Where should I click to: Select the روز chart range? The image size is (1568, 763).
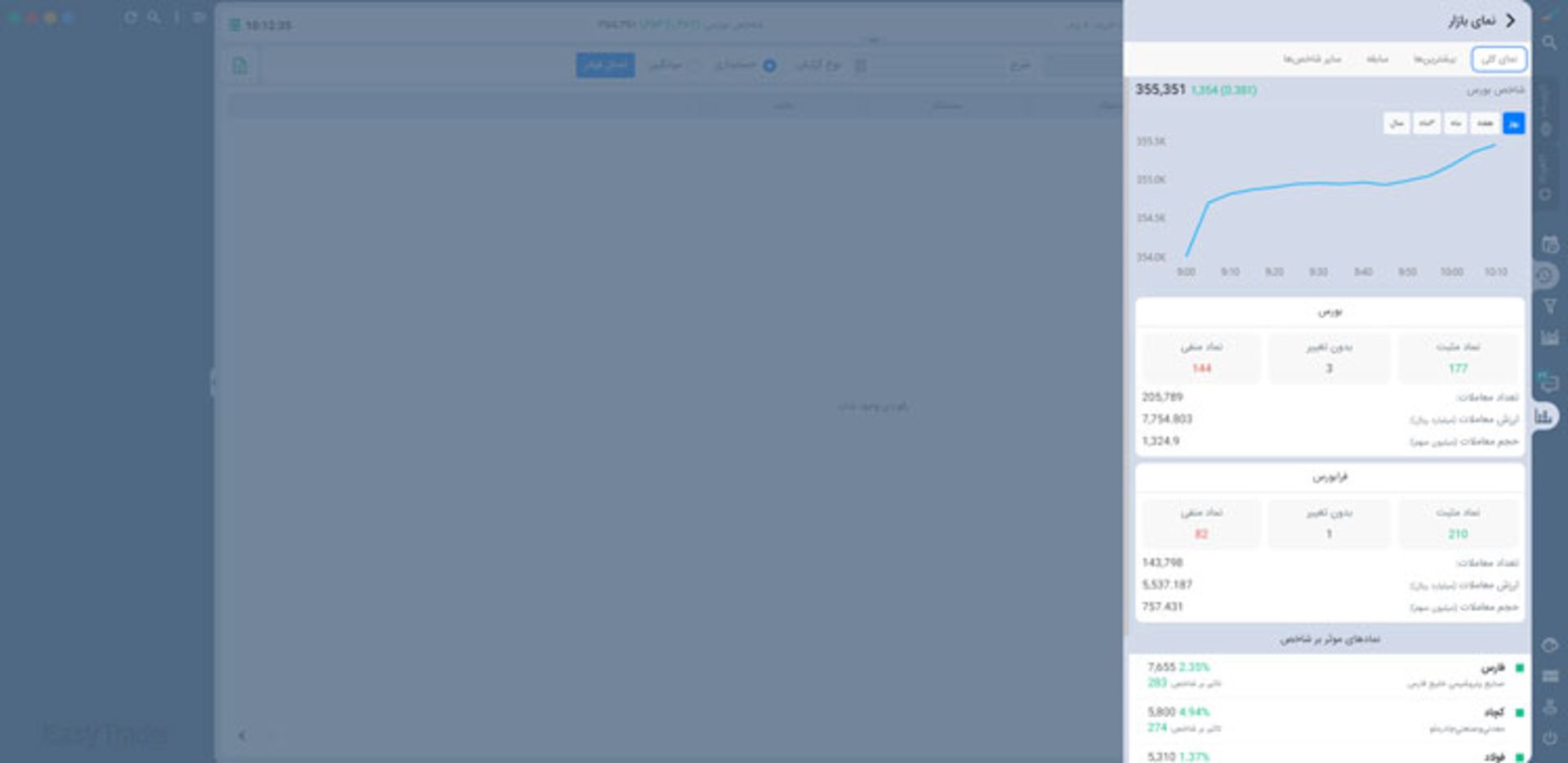(x=1513, y=123)
